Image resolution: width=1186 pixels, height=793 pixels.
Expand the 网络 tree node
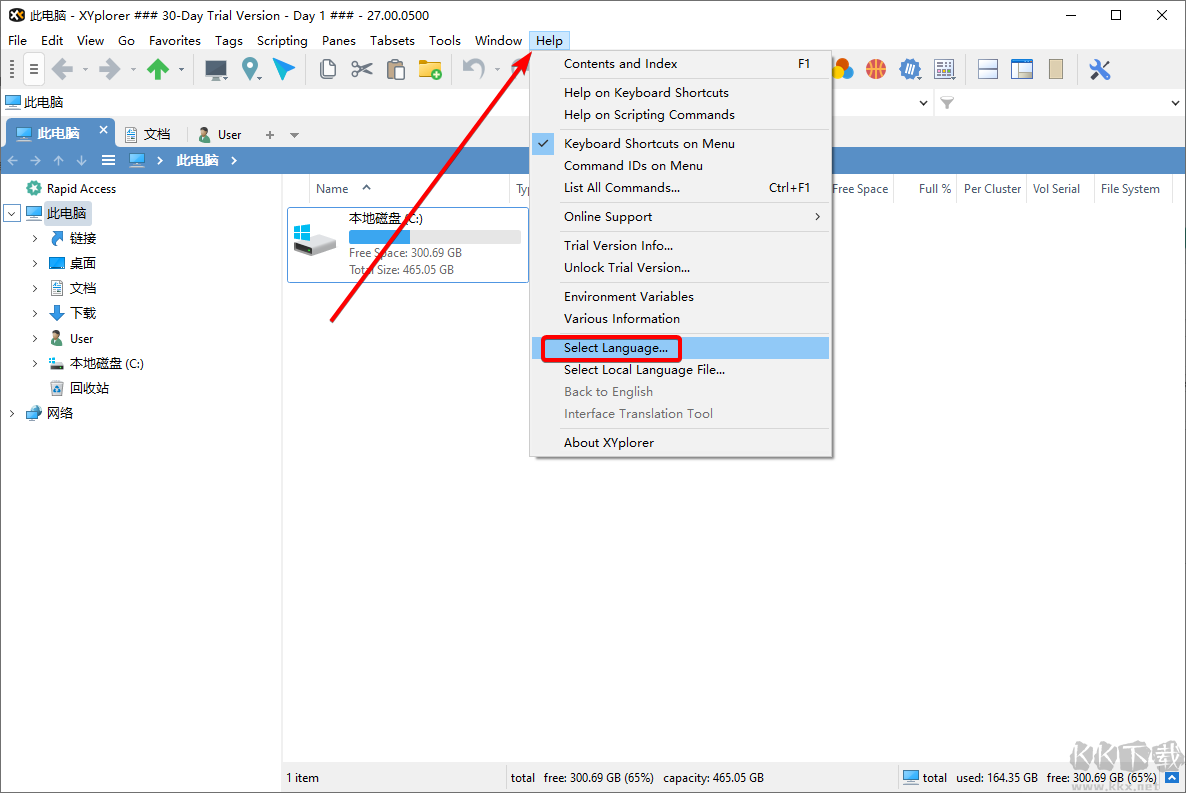(x=11, y=413)
